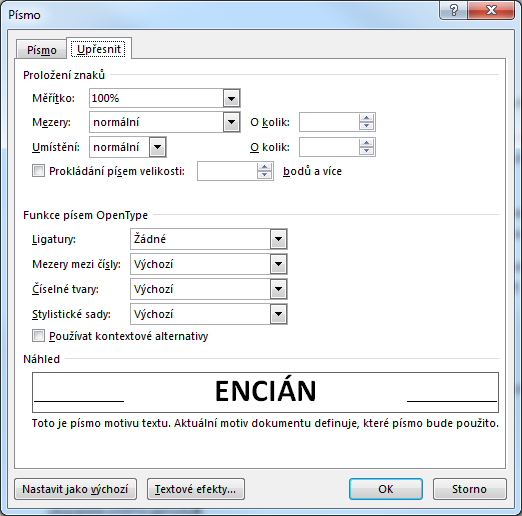Enable Prokládání písem velikosti checkbox
The image size is (522, 516).
click(x=38, y=171)
